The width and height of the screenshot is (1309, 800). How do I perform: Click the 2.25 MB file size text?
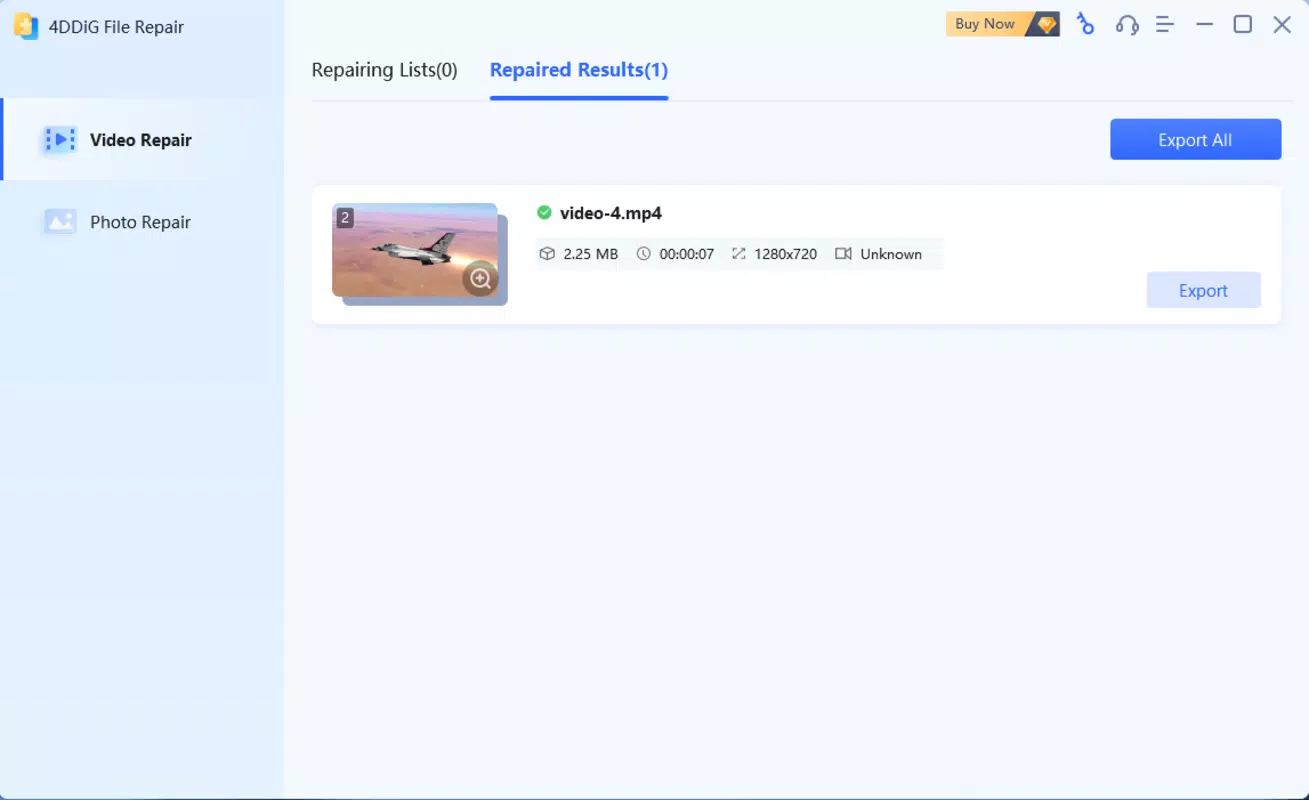point(591,254)
